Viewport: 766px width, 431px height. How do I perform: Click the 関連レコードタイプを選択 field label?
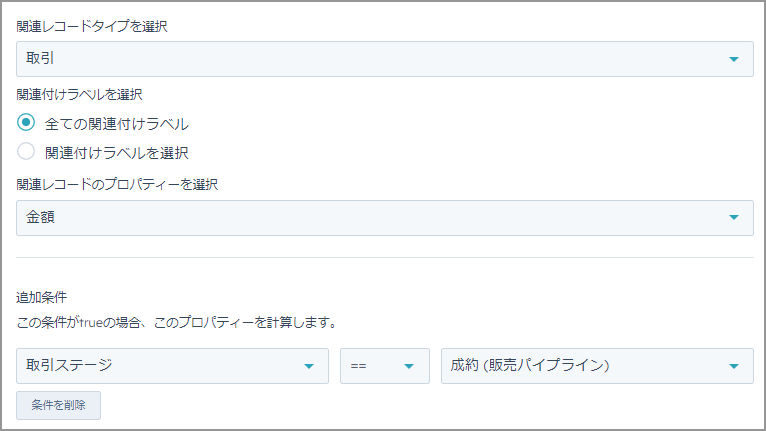(91, 26)
